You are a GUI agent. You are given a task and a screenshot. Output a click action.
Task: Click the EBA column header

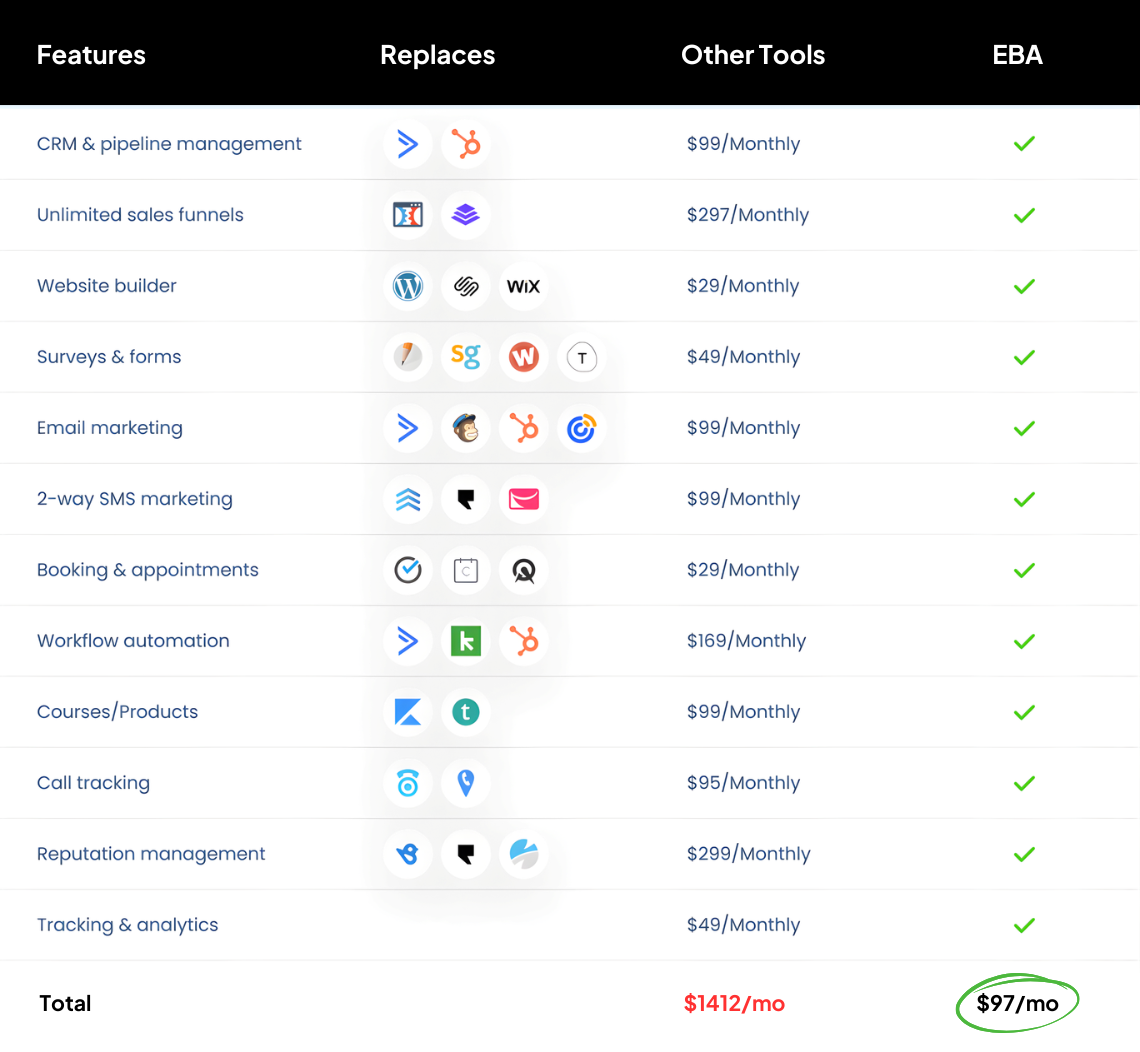pyautogui.click(x=1017, y=55)
